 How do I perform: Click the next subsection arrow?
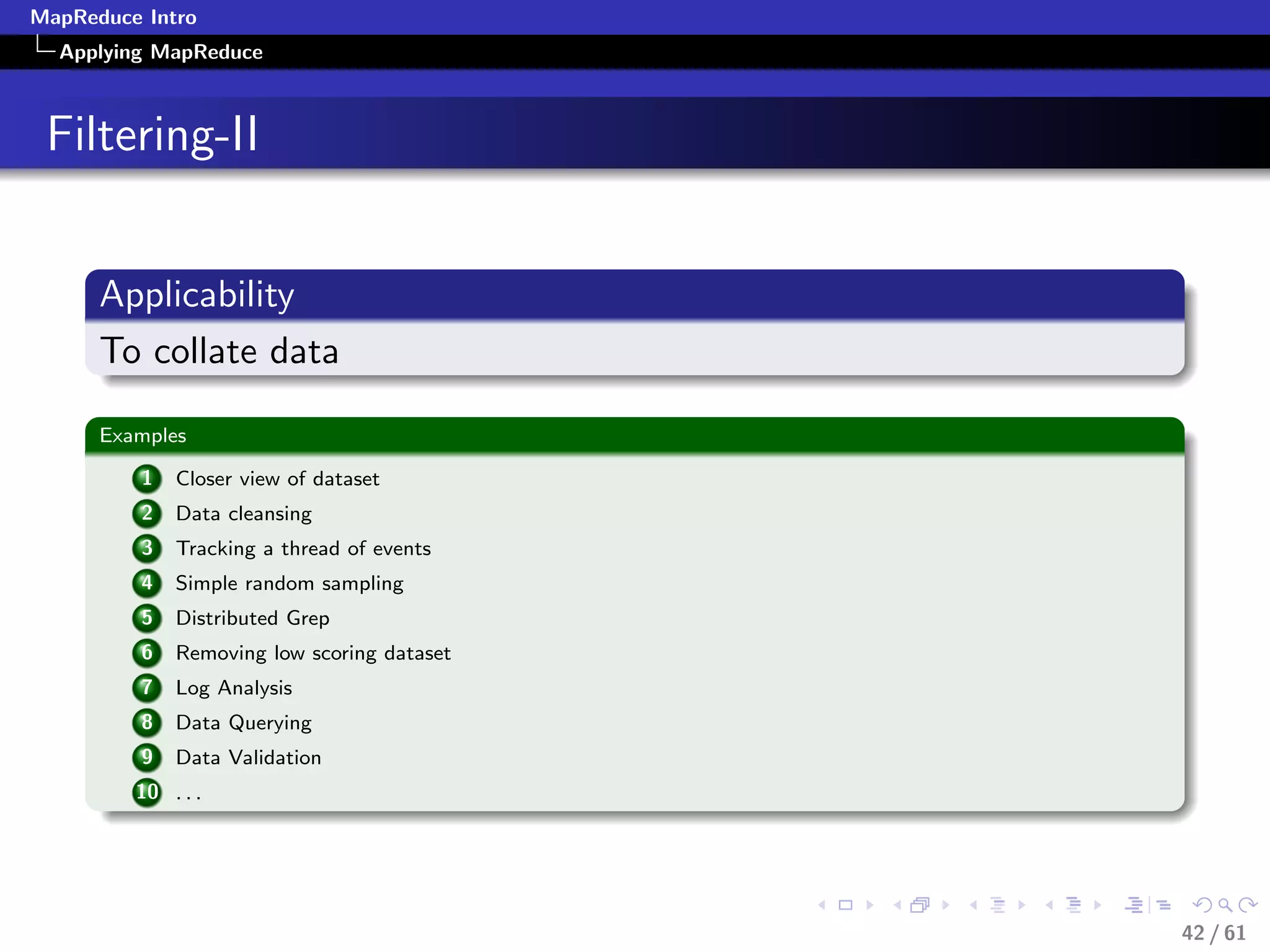[1022, 906]
